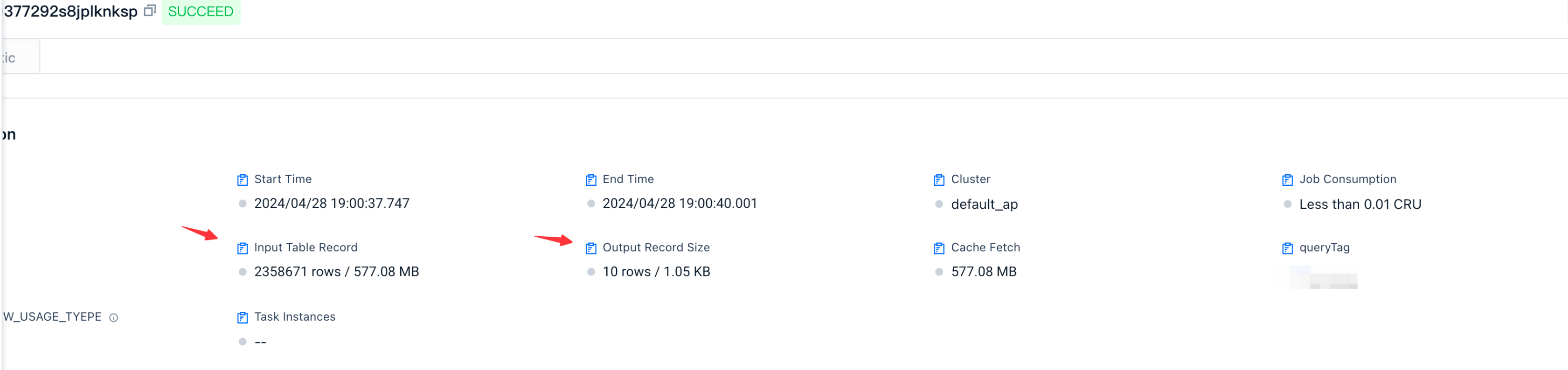The width and height of the screenshot is (1568, 370).
Task: Click the Job Consumption field icon
Action: pyautogui.click(x=1287, y=179)
